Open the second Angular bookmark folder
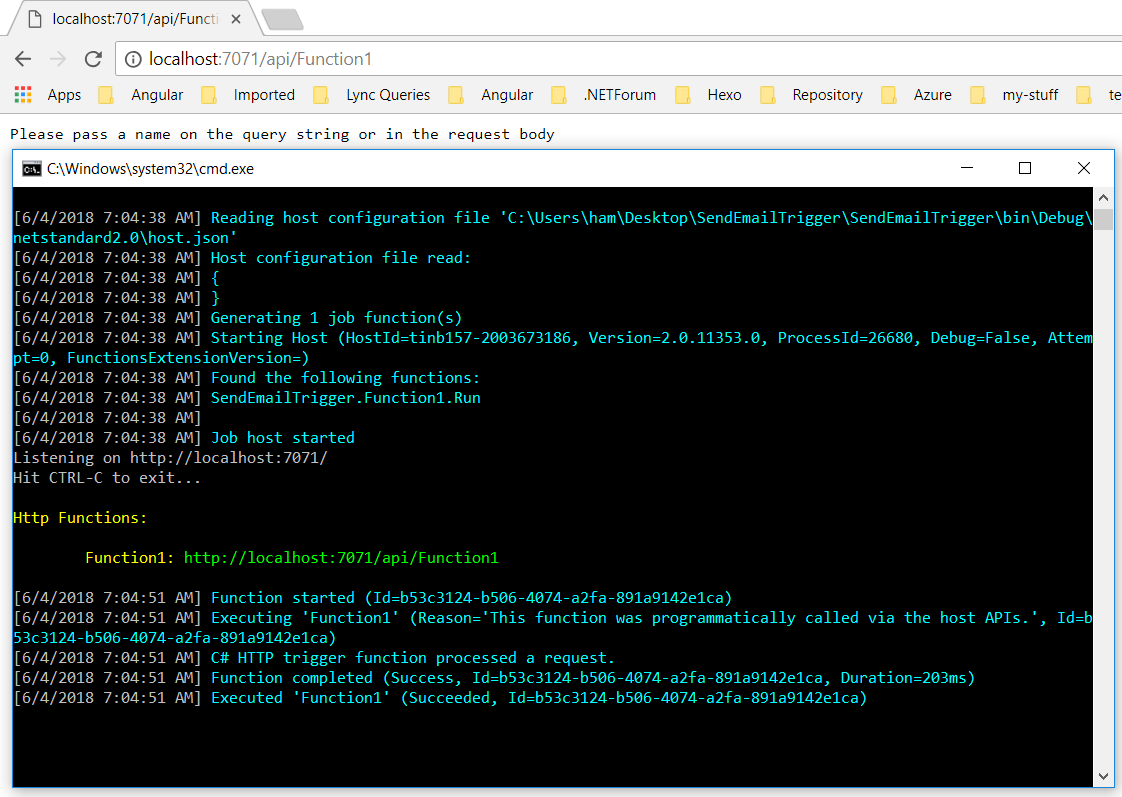Screen dimensions: 1122x797 pos(491,94)
